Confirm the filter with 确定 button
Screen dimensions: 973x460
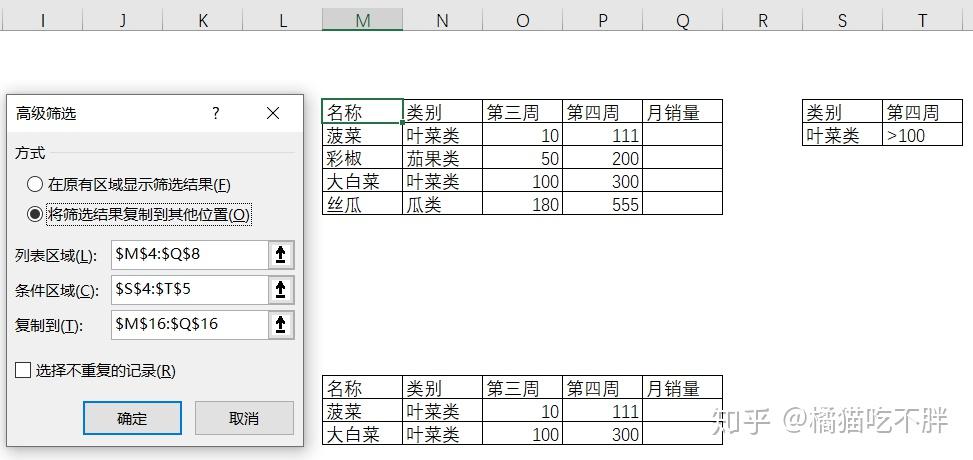point(132,418)
